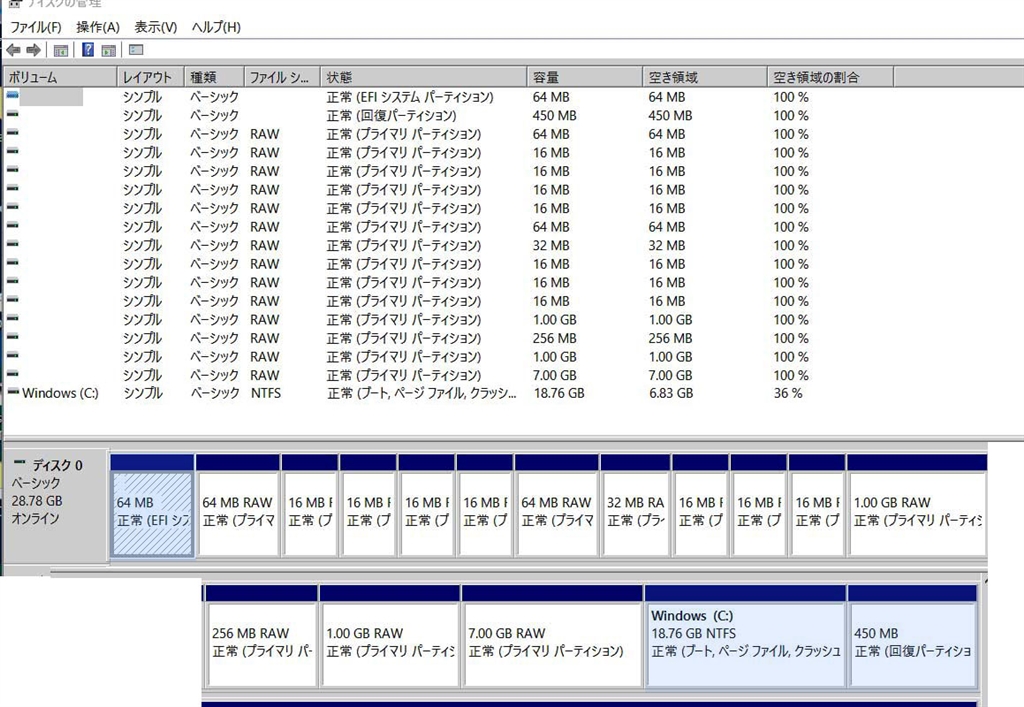Image resolution: width=1024 pixels, height=707 pixels.
Task: Open the 操作(A) menu
Action: coord(98,27)
